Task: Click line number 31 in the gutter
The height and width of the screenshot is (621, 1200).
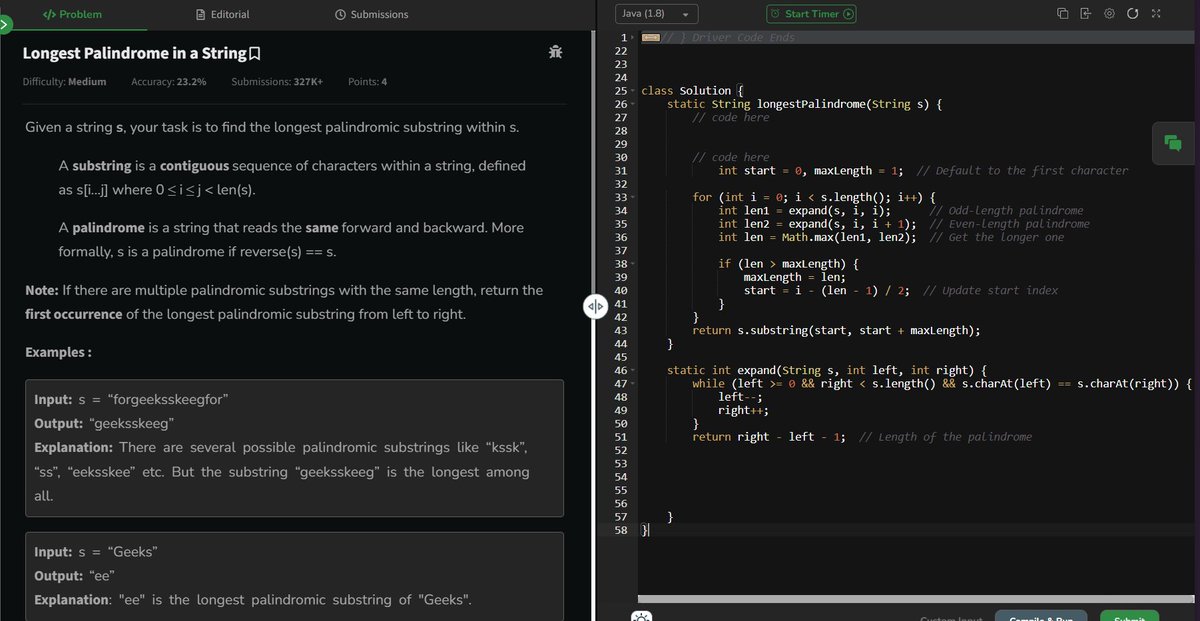Action: point(620,171)
